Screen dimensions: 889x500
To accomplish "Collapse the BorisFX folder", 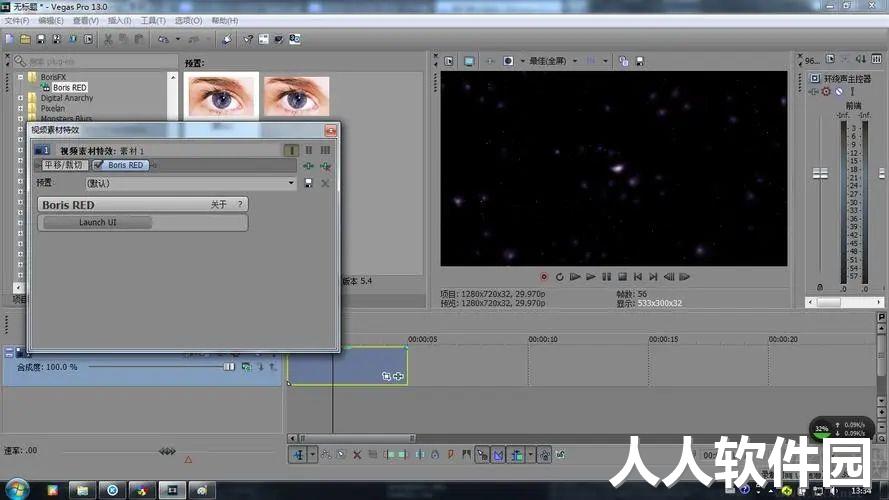I will pos(20,77).
